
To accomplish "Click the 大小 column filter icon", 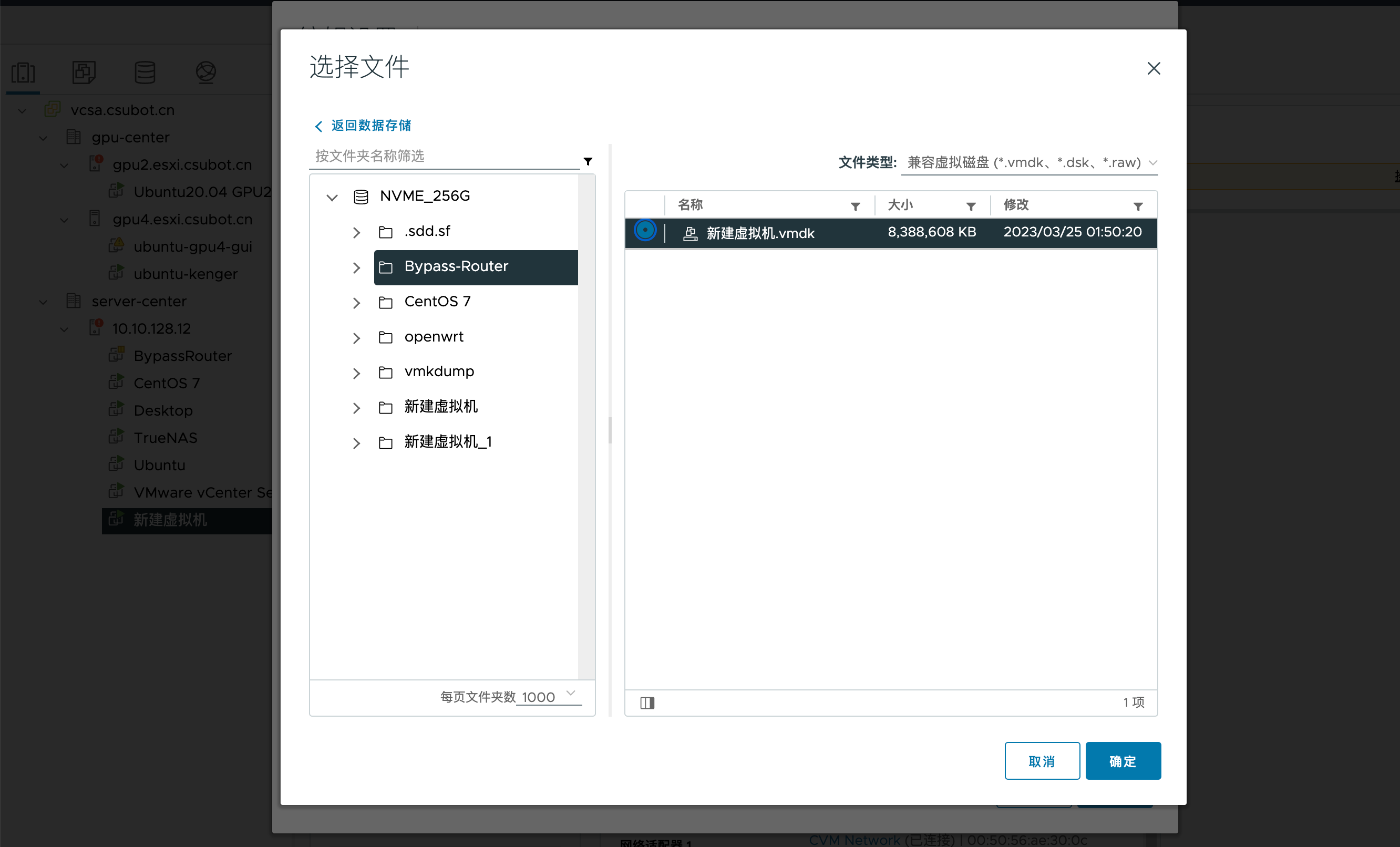I will (971, 207).
